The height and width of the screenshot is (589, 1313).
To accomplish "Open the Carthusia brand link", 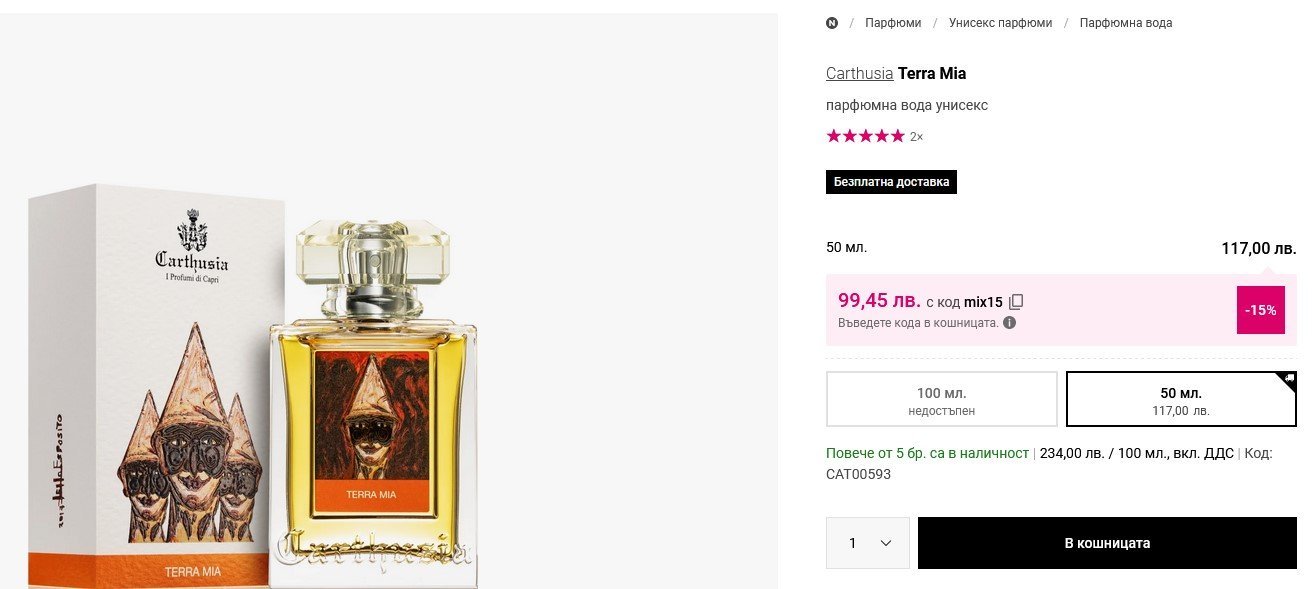I will tap(859, 73).
